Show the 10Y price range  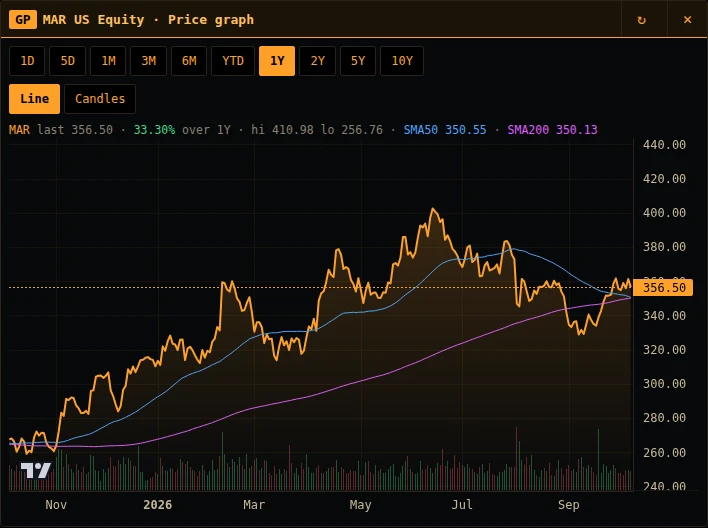(402, 61)
